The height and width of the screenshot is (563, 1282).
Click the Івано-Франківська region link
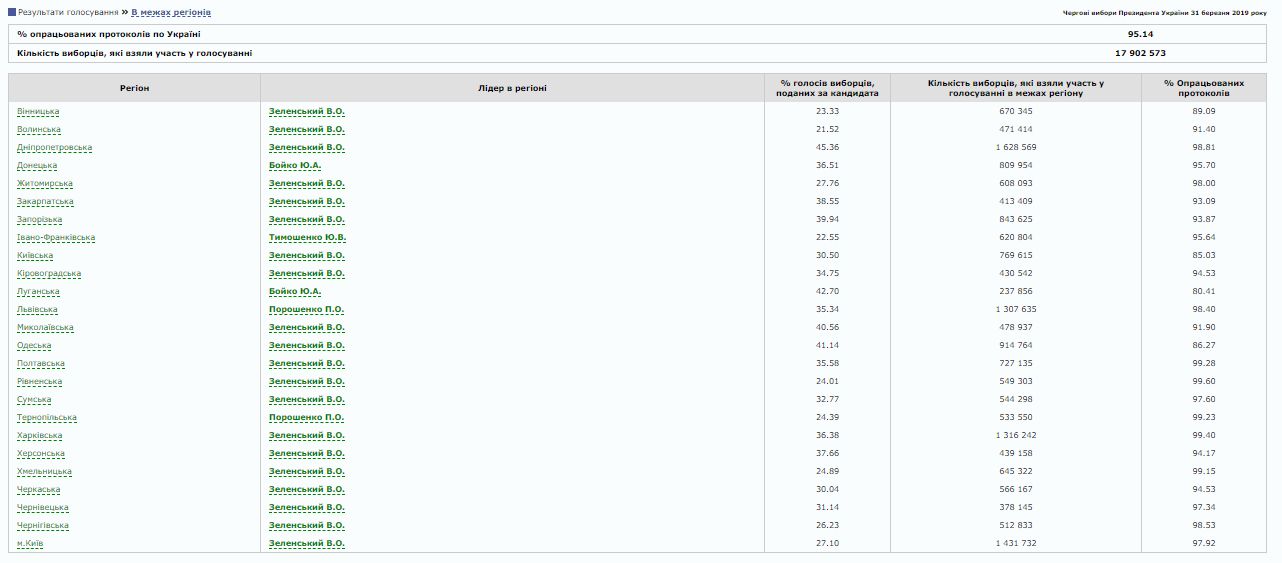point(56,237)
